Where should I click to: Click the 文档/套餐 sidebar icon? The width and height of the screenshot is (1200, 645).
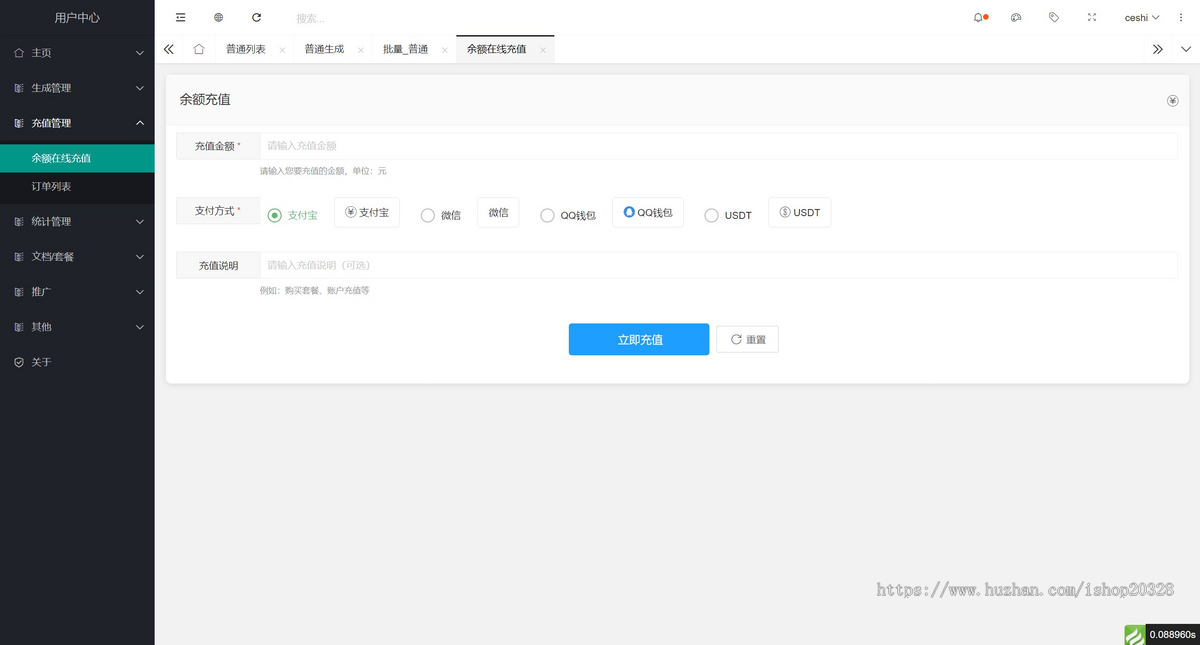pos(19,256)
